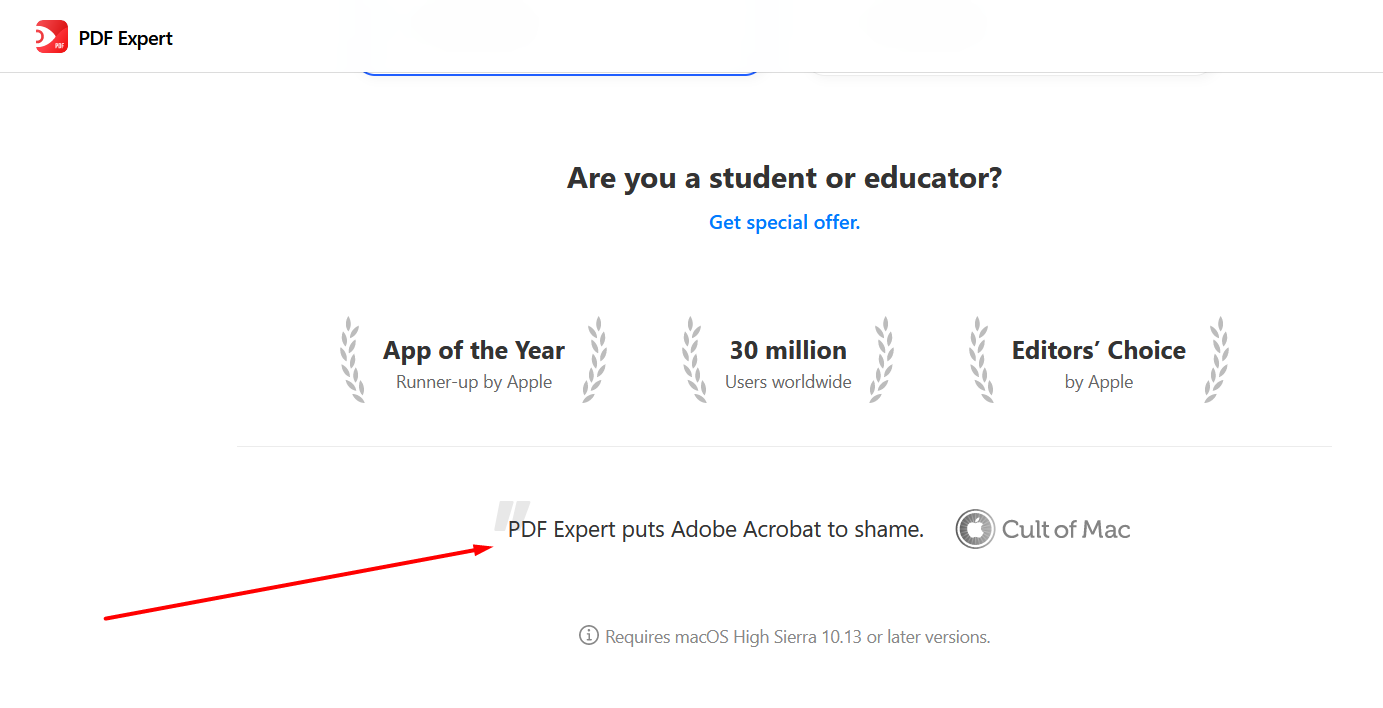This screenshot has width=1383, height=708.
Task: Click the 'Are you a student or educator?' heading
Action: click(x=785, y=178)
